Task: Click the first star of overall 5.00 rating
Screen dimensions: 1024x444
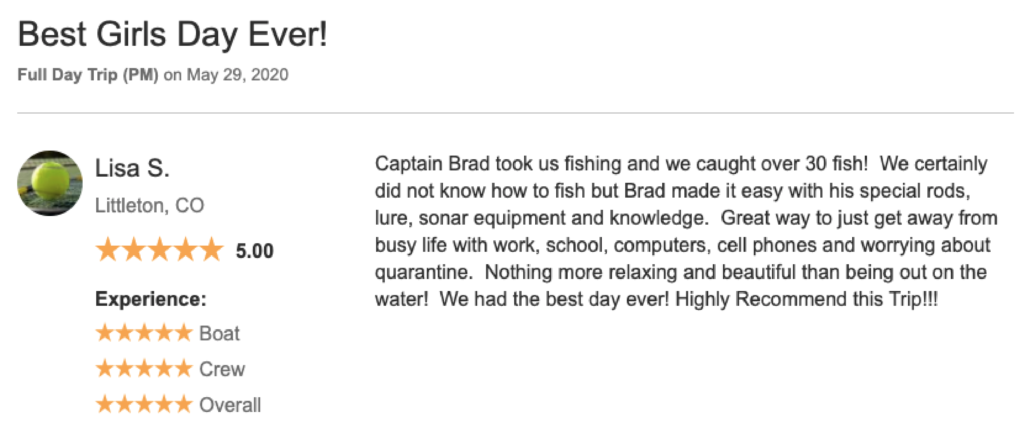Action: tap(108, 250)
